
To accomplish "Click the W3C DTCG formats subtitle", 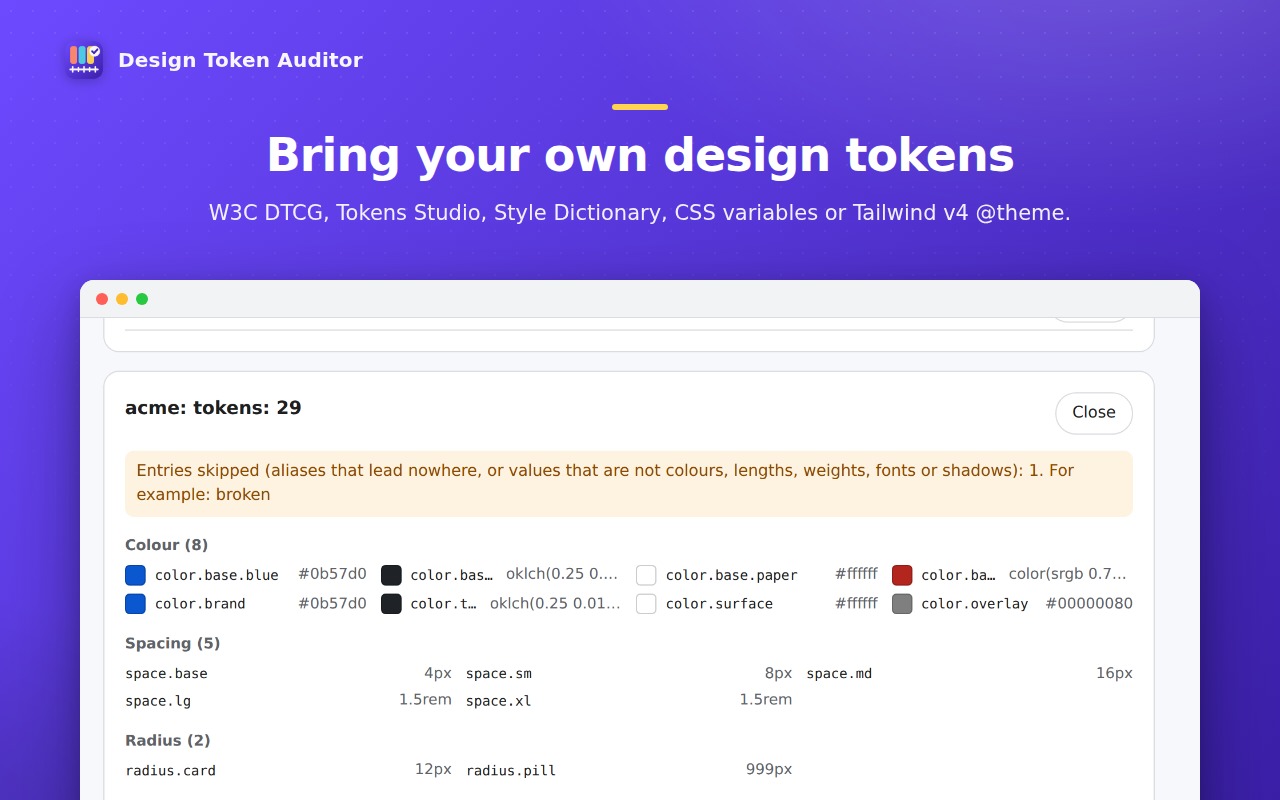I will pyautogui.click(x=640, y=213).
